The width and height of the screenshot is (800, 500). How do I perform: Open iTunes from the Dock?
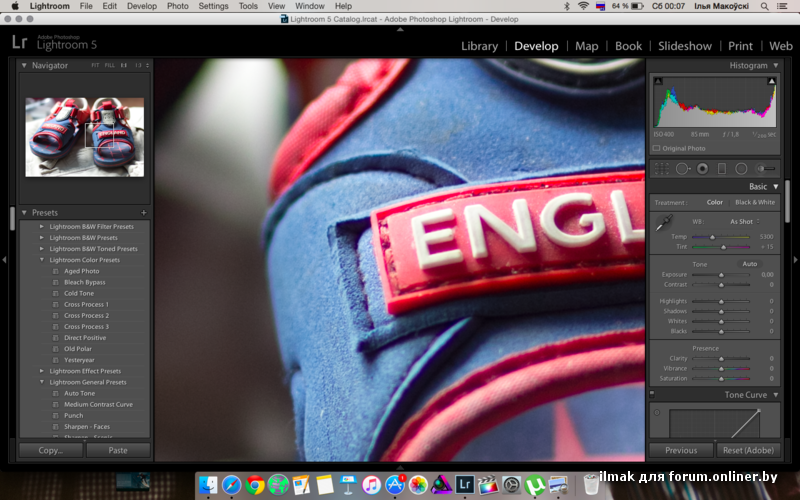(x=371, y=485)
